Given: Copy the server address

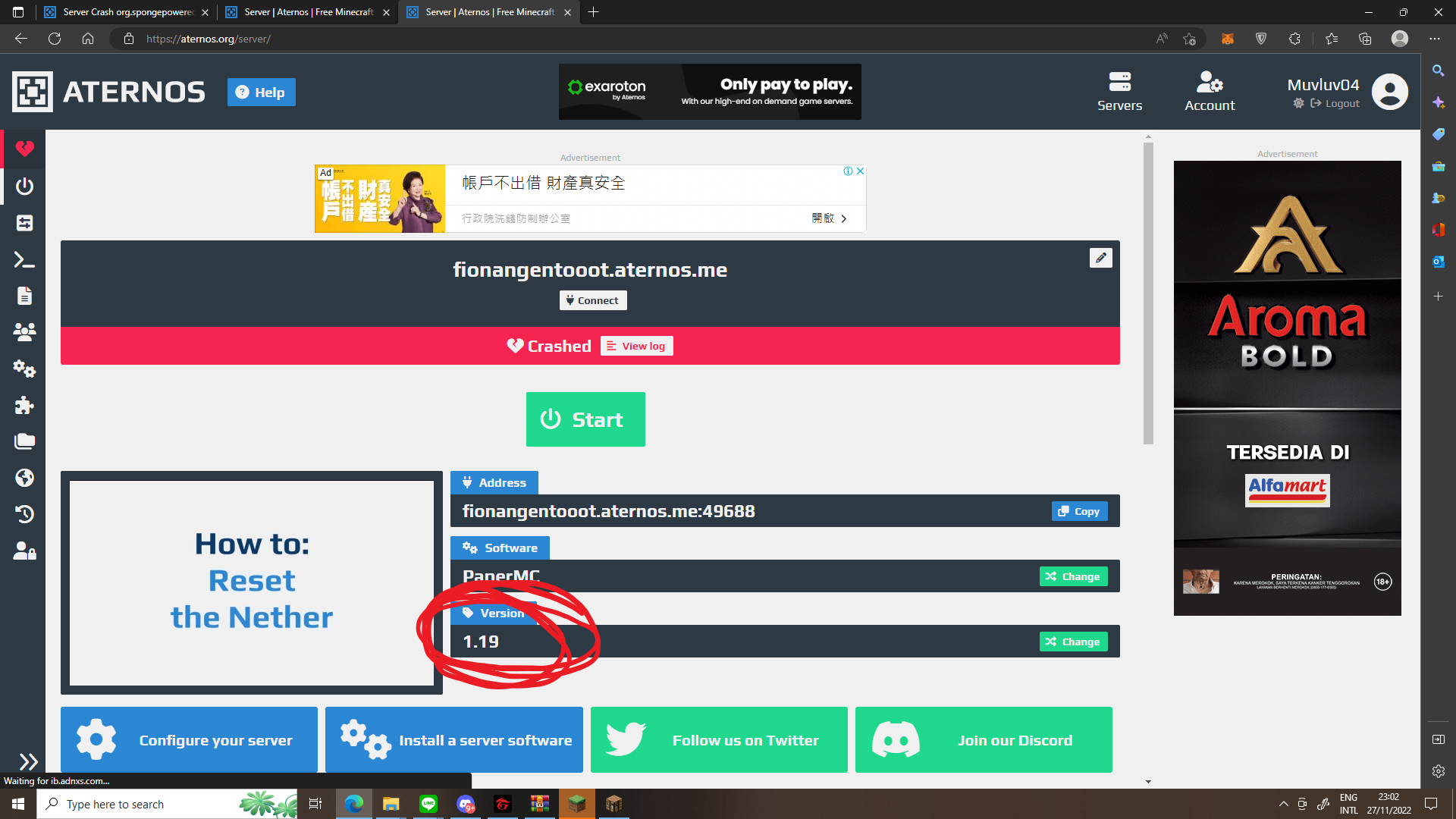Looking at the screenshot, I should pyautogui.click(x=1079, y=511).
